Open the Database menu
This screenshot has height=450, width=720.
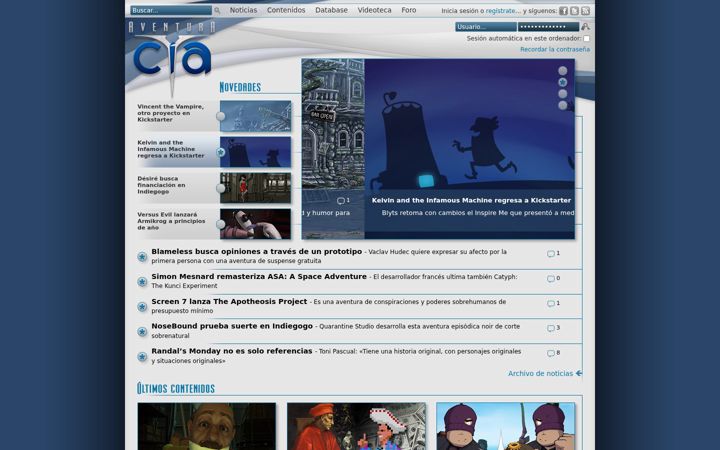pos(331,10)
